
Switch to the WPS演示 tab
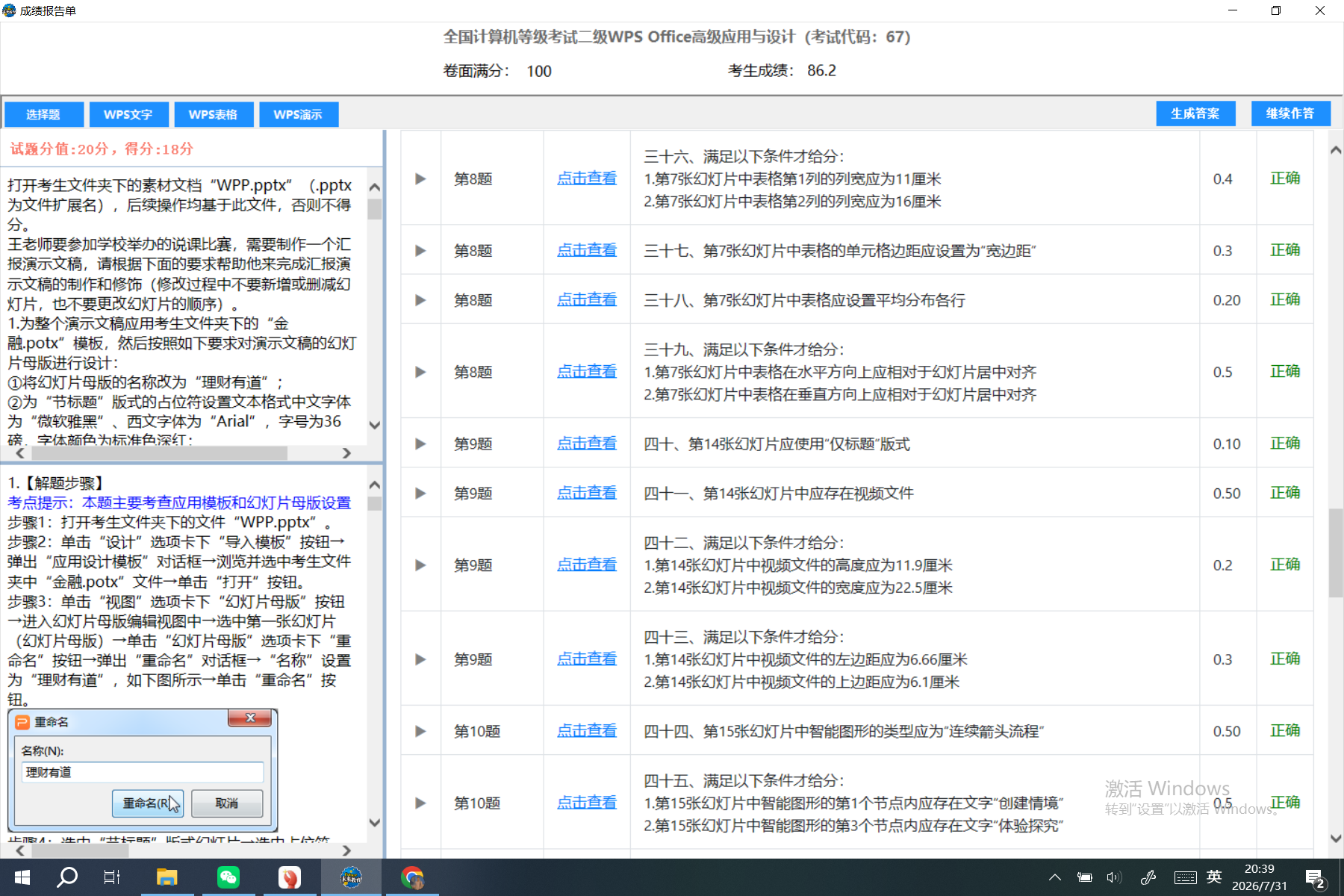point(298,114)
